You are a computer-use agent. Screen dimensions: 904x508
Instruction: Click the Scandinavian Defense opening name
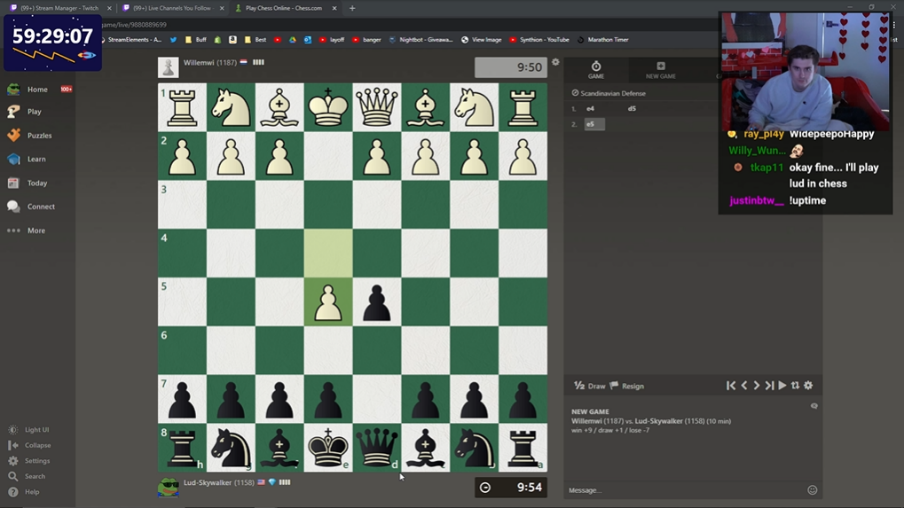tap(613, 93)
